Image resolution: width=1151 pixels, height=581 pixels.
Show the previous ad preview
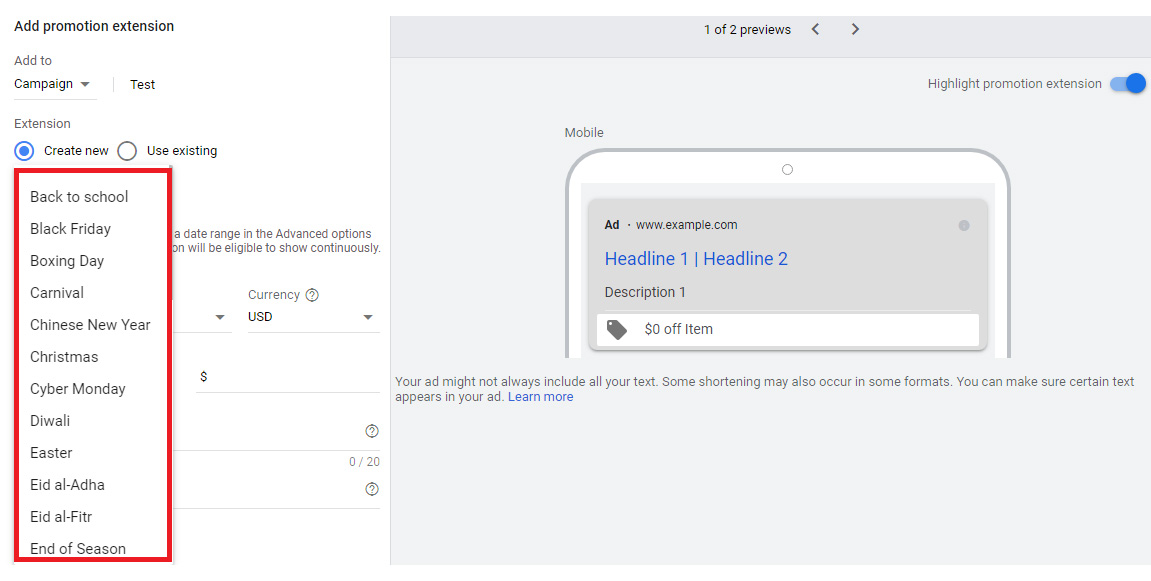click(x=816, y=29)
